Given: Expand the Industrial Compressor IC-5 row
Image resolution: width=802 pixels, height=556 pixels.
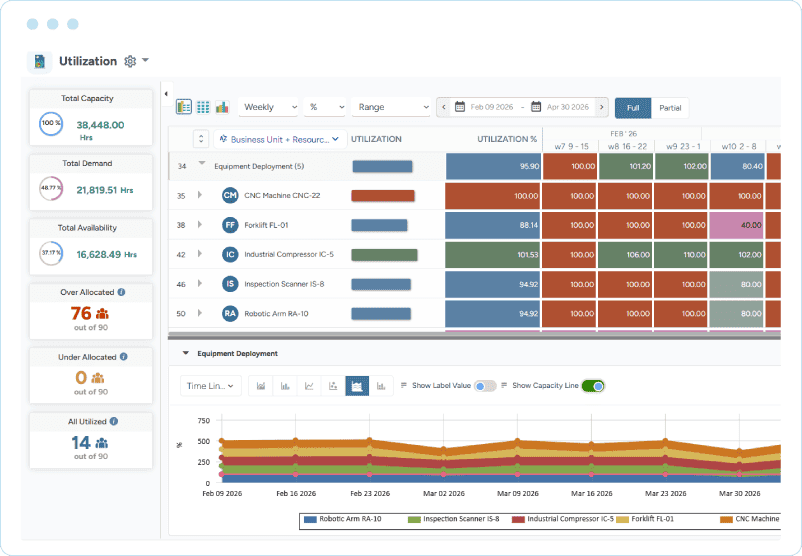Looking at the screenshot, I should click(x=200, y=254).
